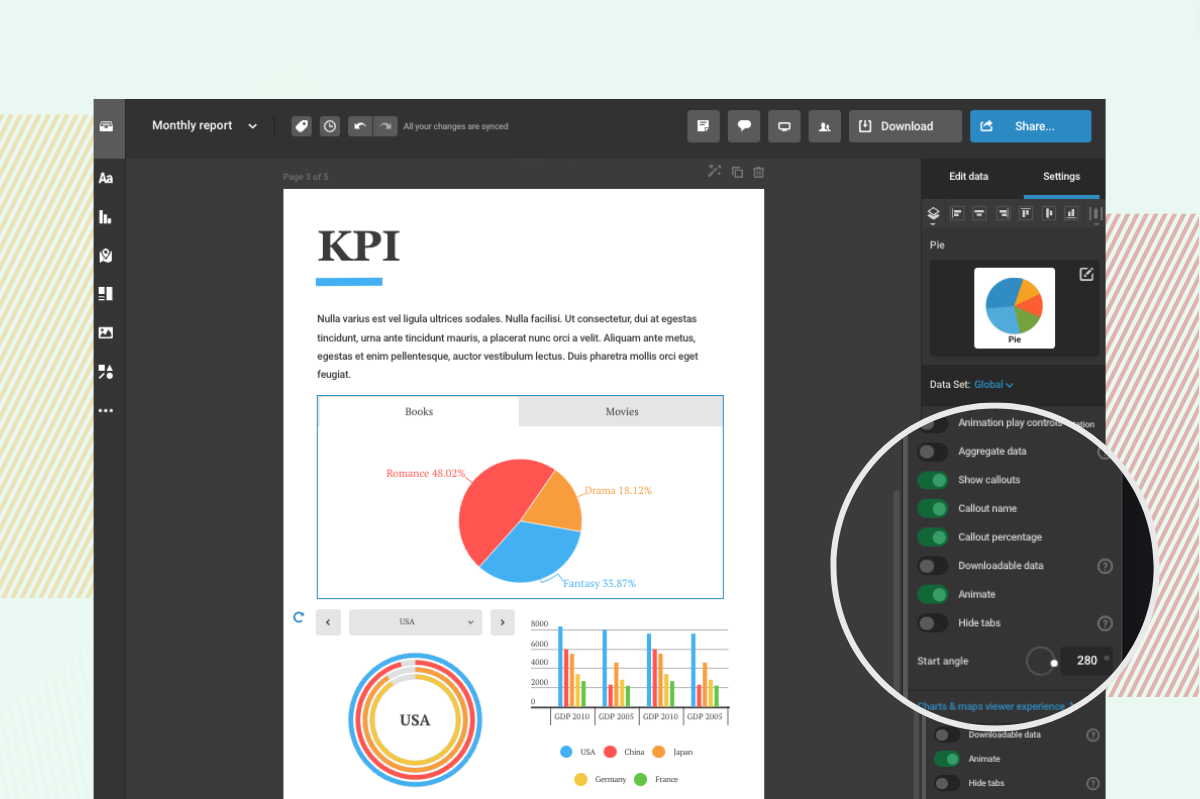Click the blue refresh icon beside USA selector
Image resolution: width=1200 pixels, height=799 pixels.
coord(298,618)
